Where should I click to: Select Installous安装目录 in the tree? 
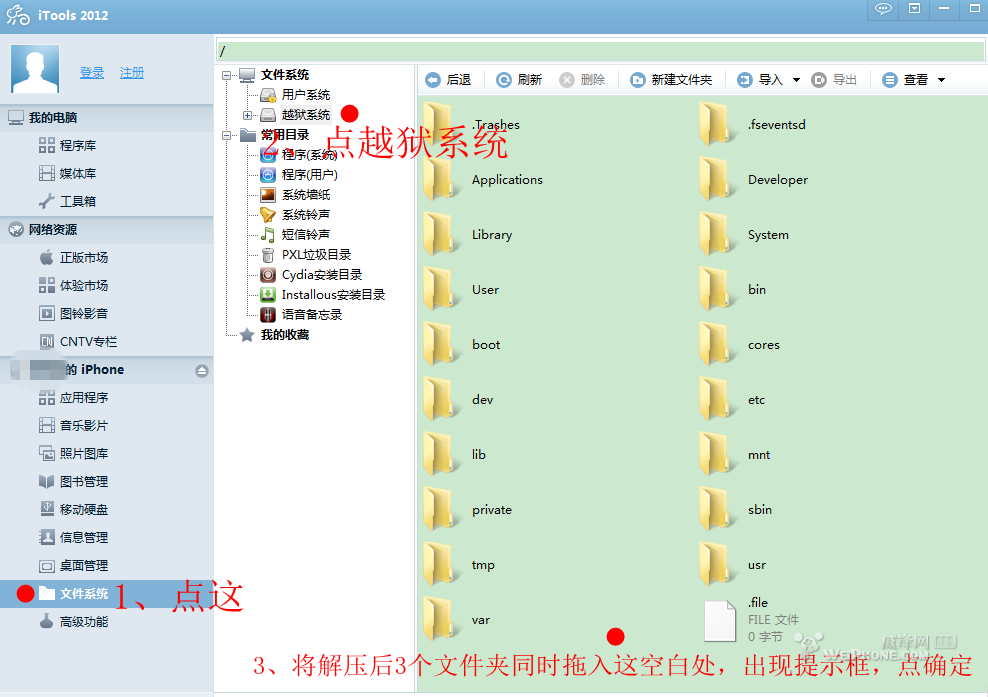pyautogui.click(x=333, y=294)
